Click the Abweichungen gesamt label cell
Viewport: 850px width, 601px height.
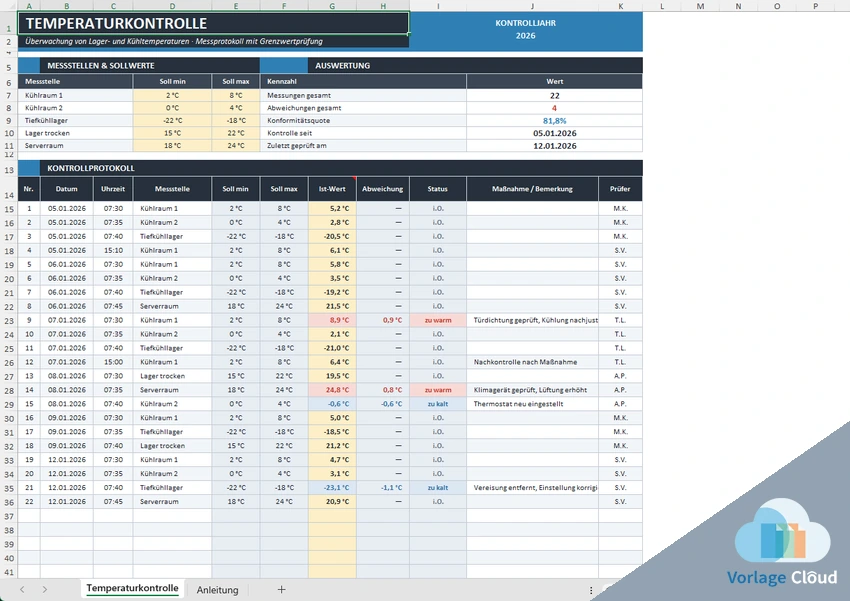point(363,108)
